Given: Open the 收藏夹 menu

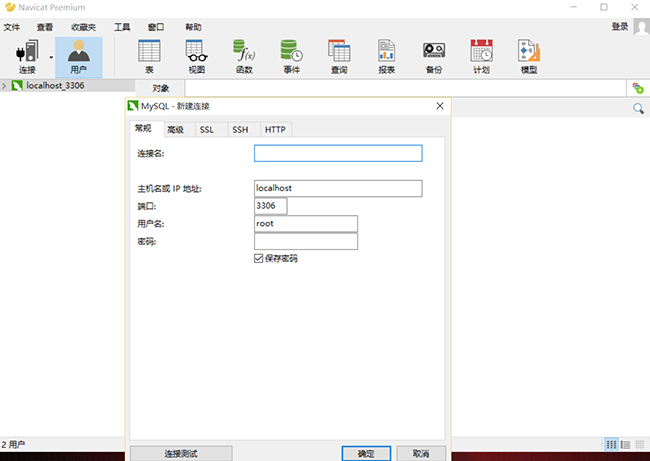Looking at the screenshot, I should click(x=83, y=27).
